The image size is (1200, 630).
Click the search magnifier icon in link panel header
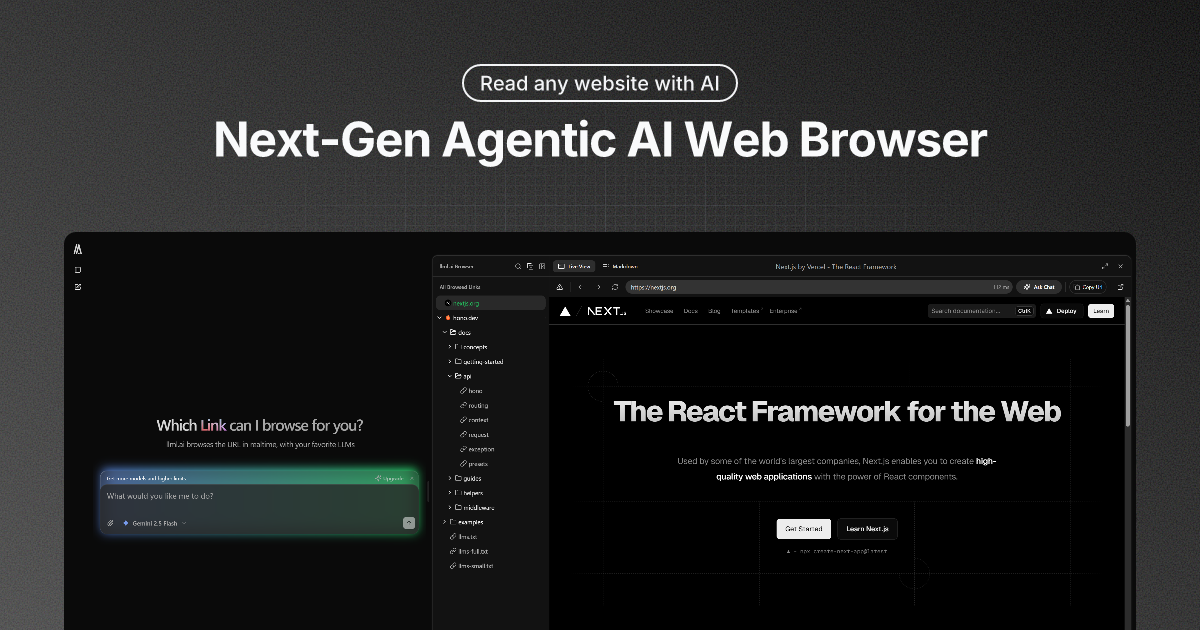click(518, 266)
